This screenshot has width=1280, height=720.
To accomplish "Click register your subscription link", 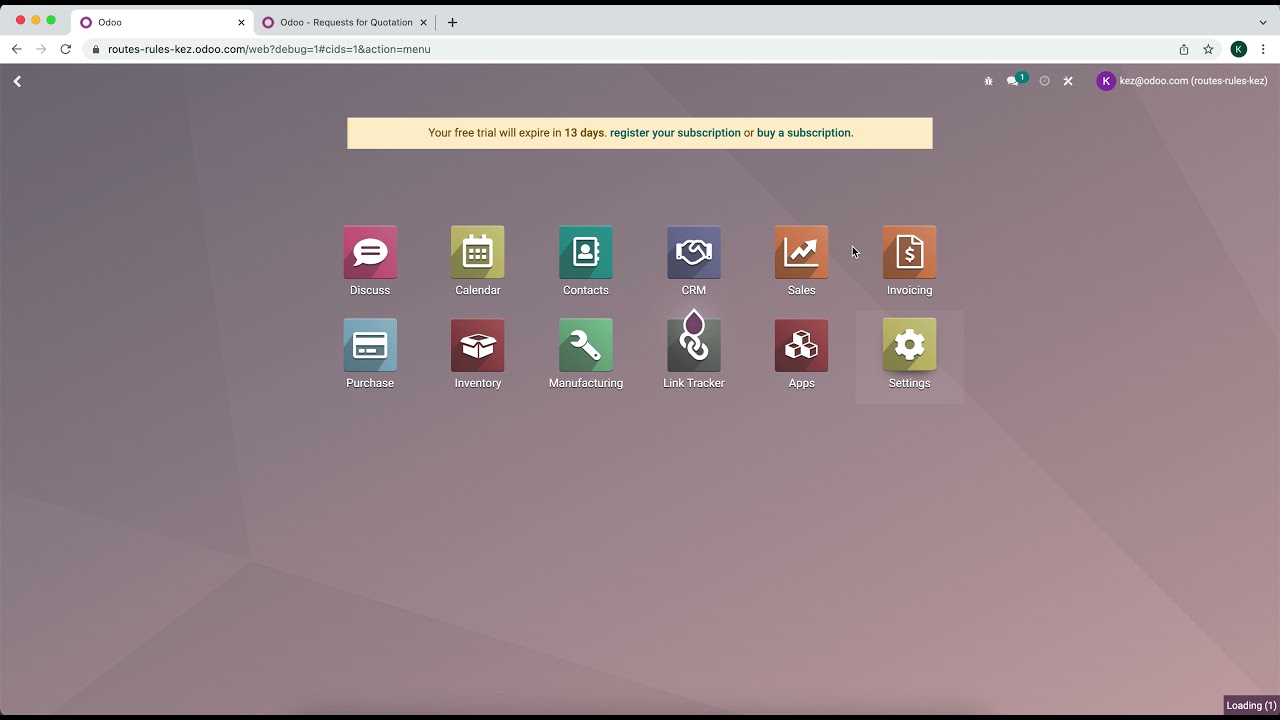I will pyautogui.click(x=675, y=133).
